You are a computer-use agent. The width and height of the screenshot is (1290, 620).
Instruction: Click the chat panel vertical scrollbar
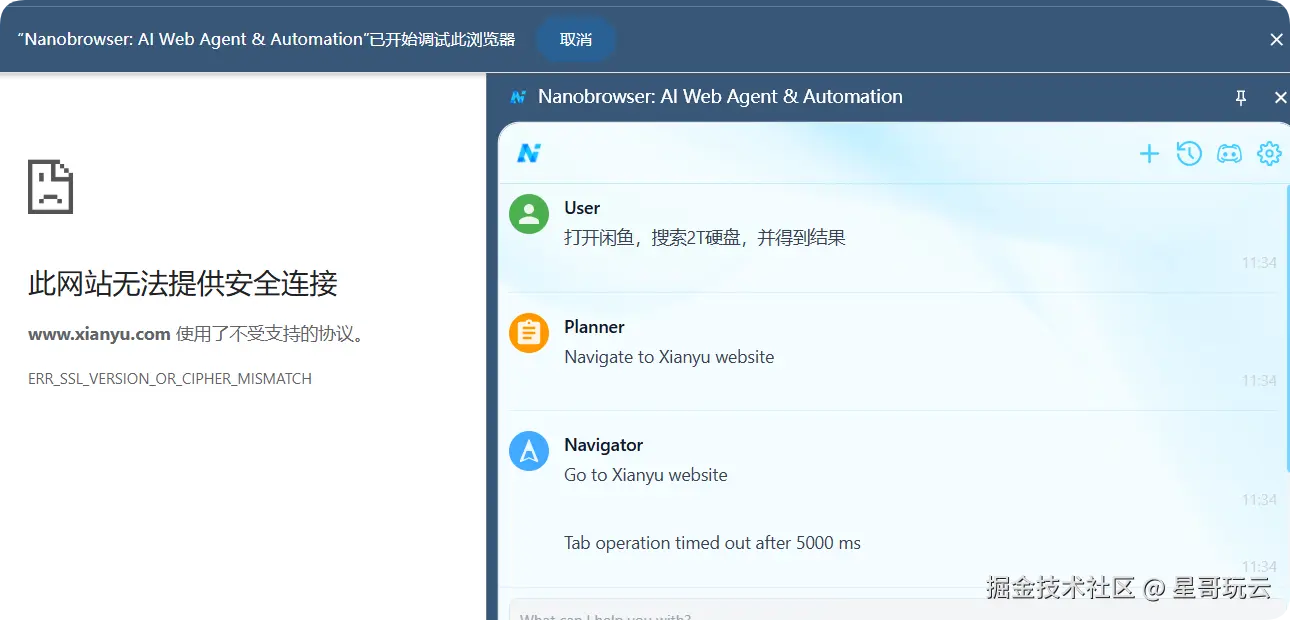point(1287,330)
